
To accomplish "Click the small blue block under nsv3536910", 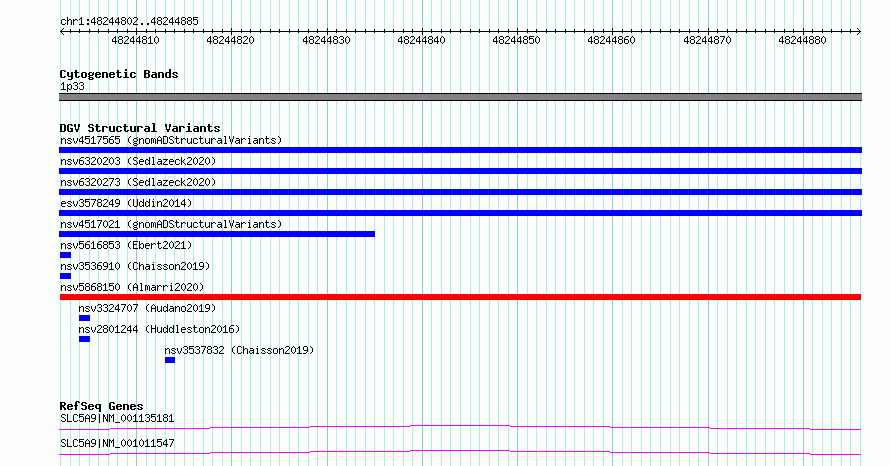I will pos(65,276).
